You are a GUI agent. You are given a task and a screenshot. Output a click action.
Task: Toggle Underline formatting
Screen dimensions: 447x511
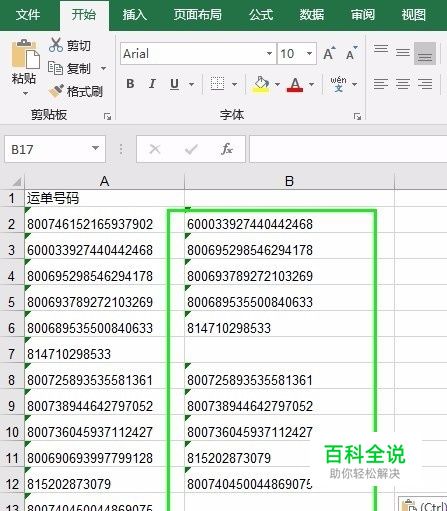point(174,84)
